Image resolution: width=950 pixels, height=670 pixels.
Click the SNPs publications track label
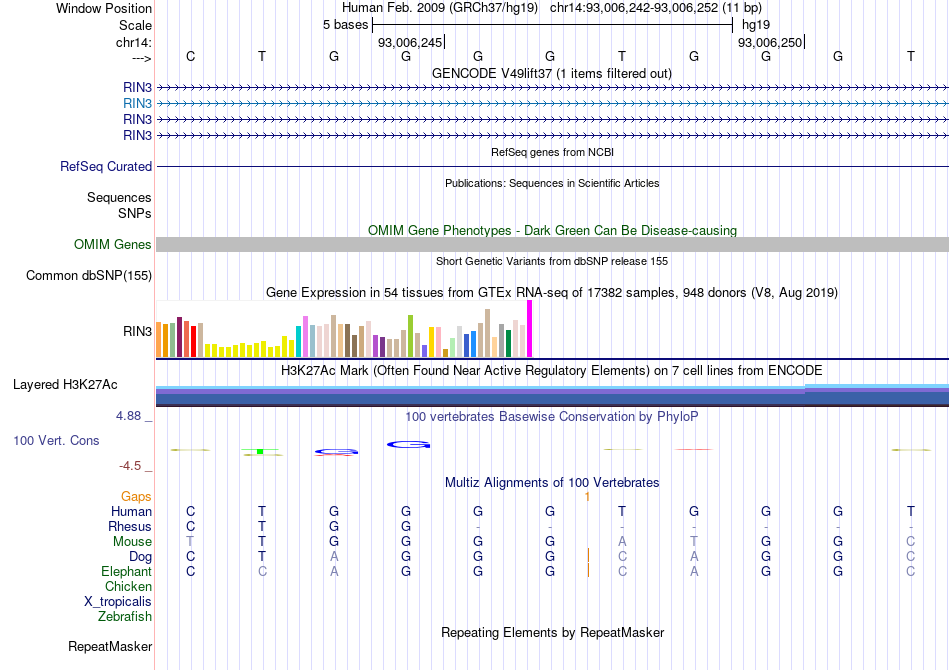point(135,213)
